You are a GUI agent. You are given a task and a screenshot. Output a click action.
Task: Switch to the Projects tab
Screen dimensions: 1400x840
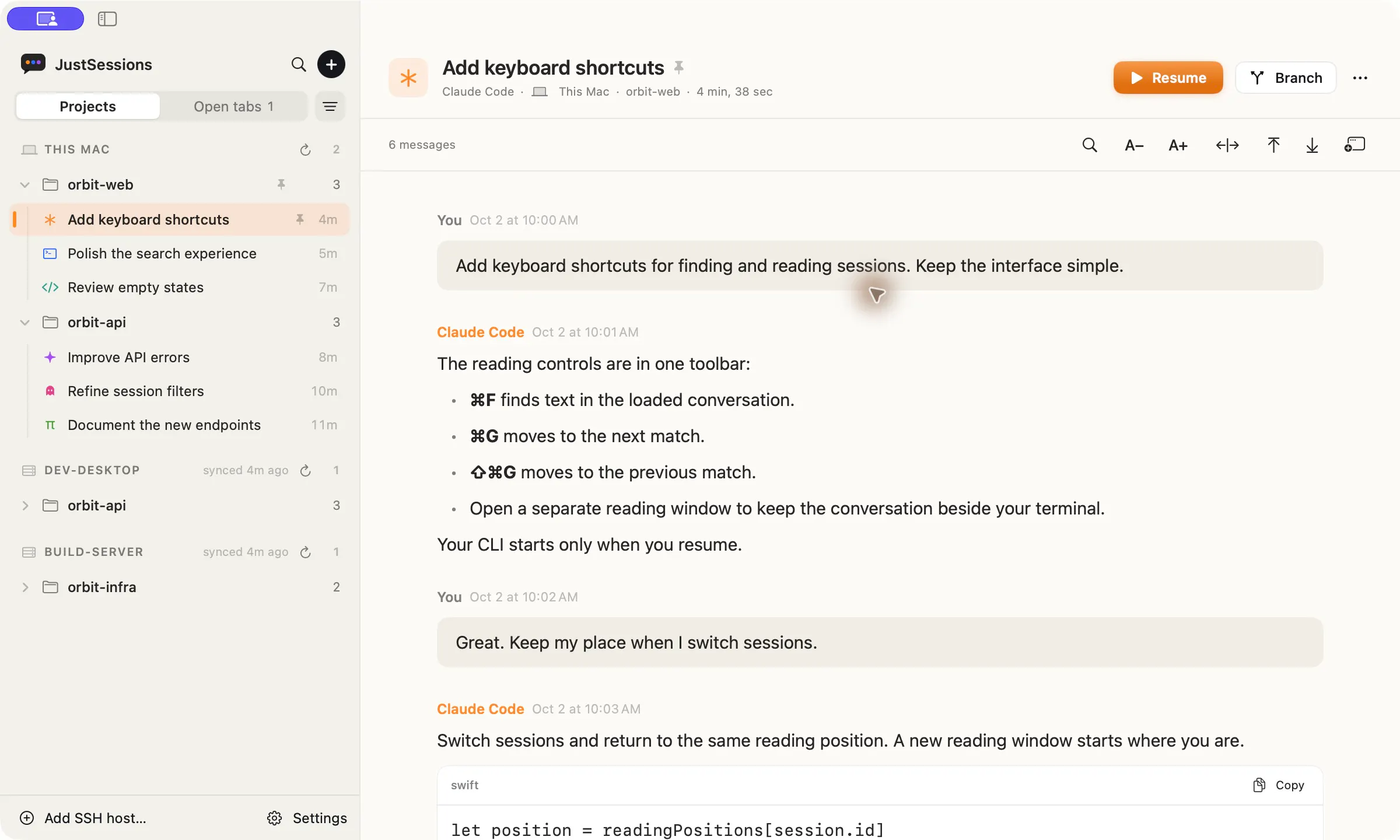[x=87, y=106]
